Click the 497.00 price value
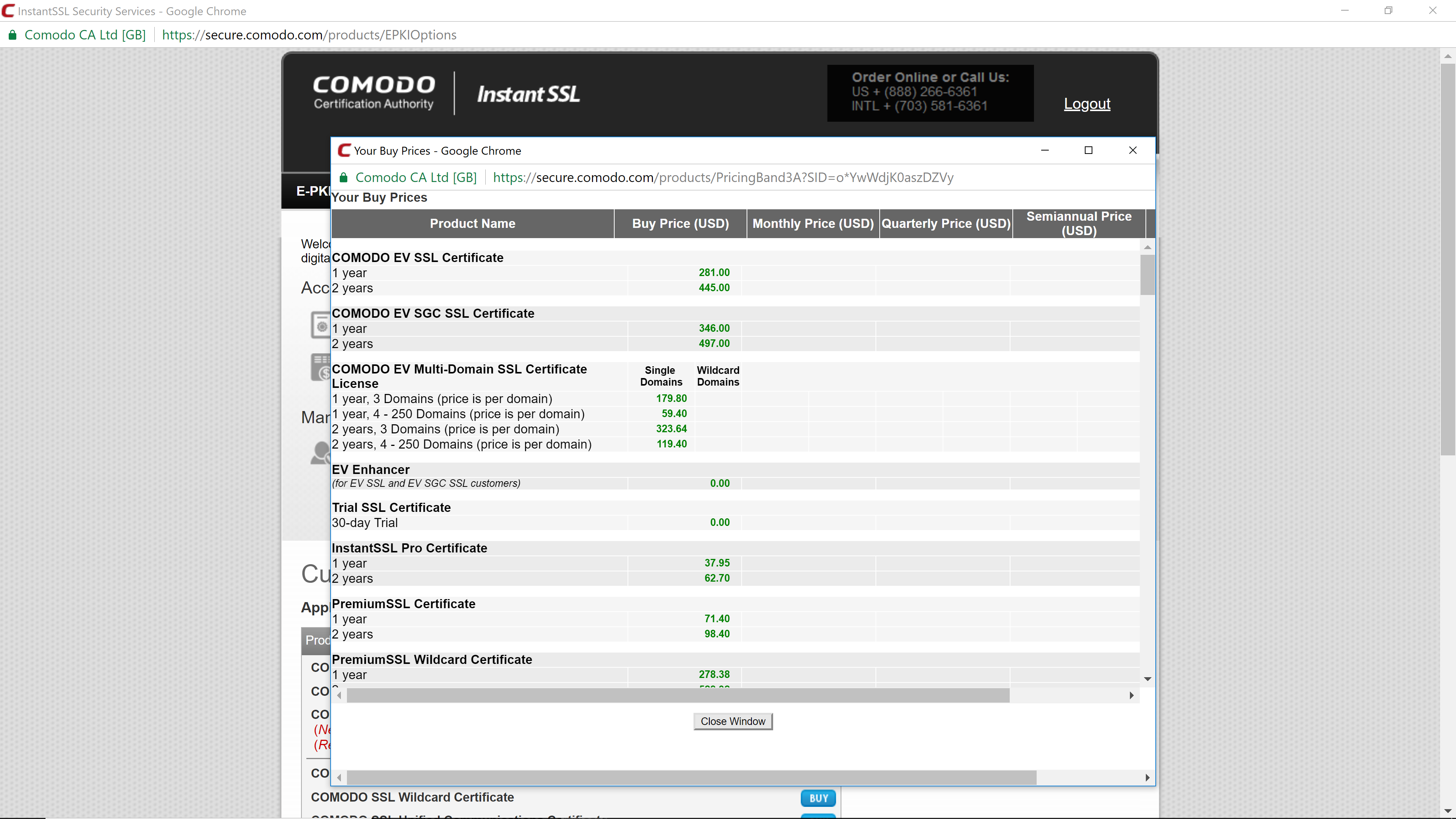 714,344
